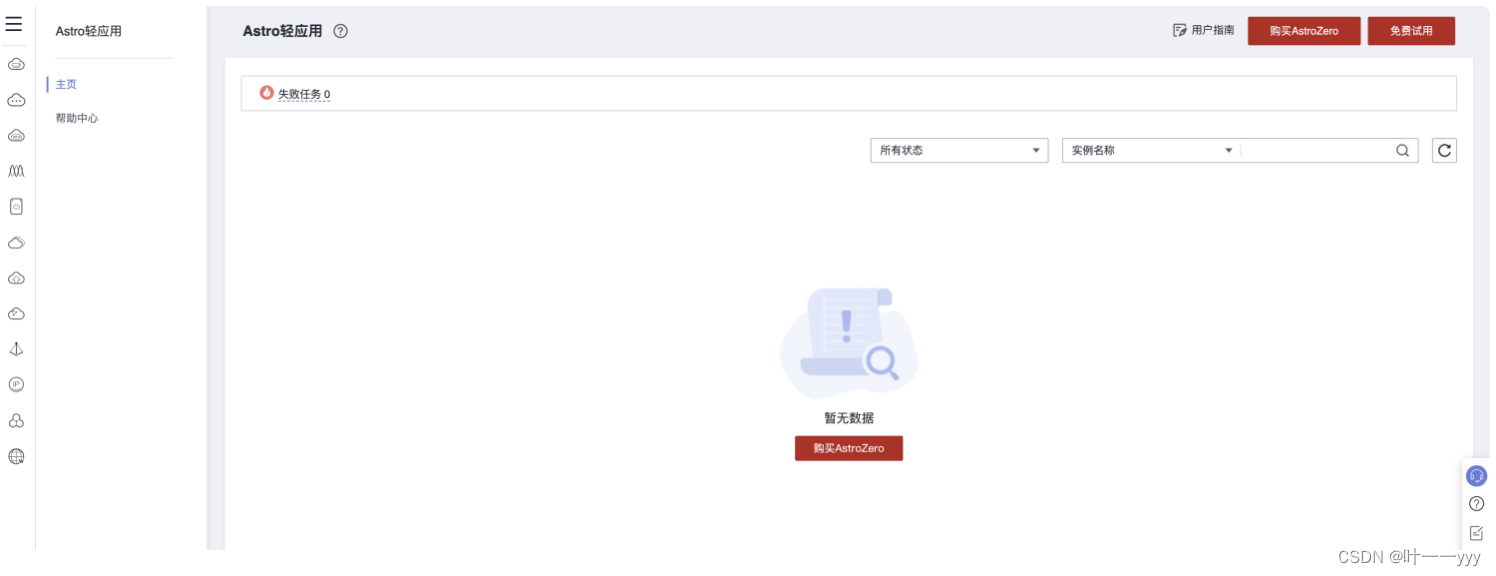Expand the 实例名称 filter dropdown
1496x576 pixels.
(x=1151, y=151)
